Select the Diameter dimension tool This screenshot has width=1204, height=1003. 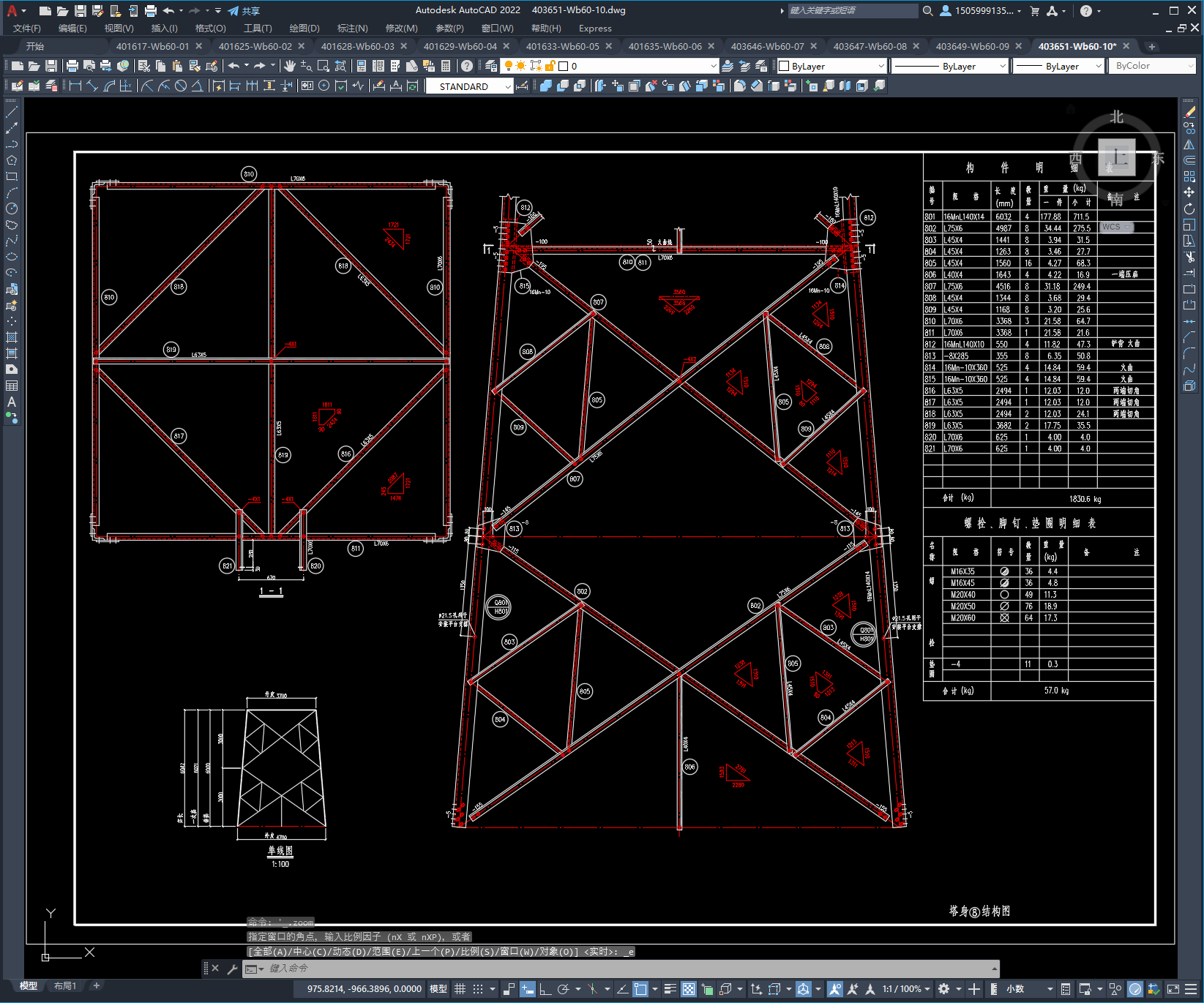pos(181,86)
